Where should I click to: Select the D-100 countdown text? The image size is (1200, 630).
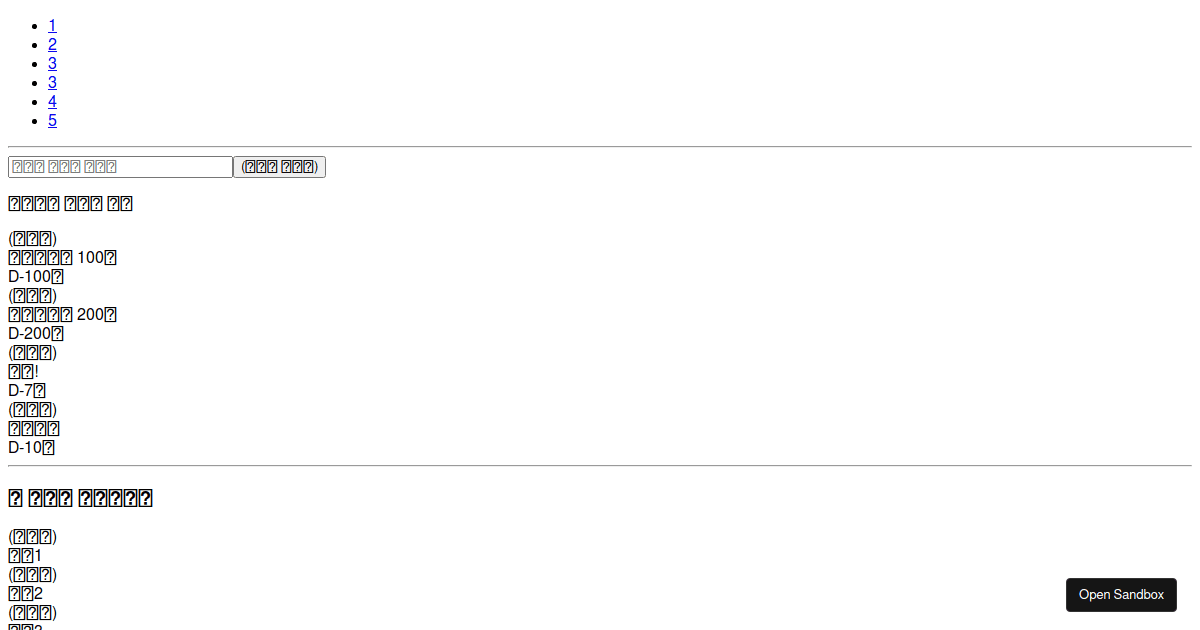pyautogui.click(x=36, y=277)
